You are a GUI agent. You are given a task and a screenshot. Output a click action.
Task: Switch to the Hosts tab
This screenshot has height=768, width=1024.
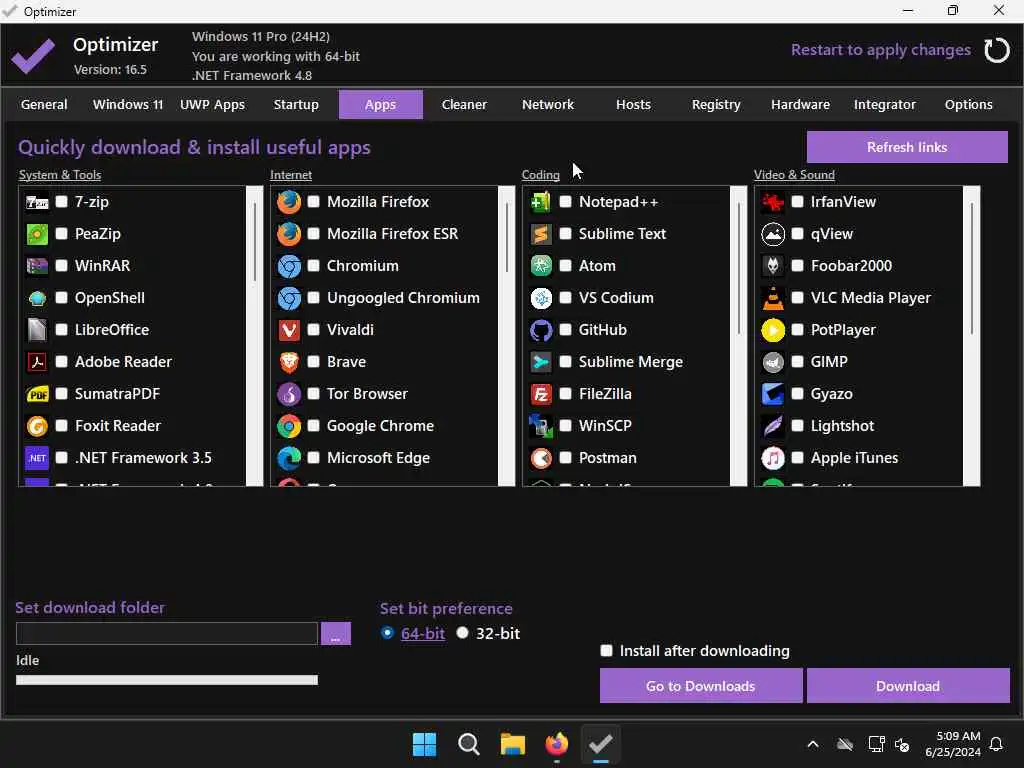[633, 104]
